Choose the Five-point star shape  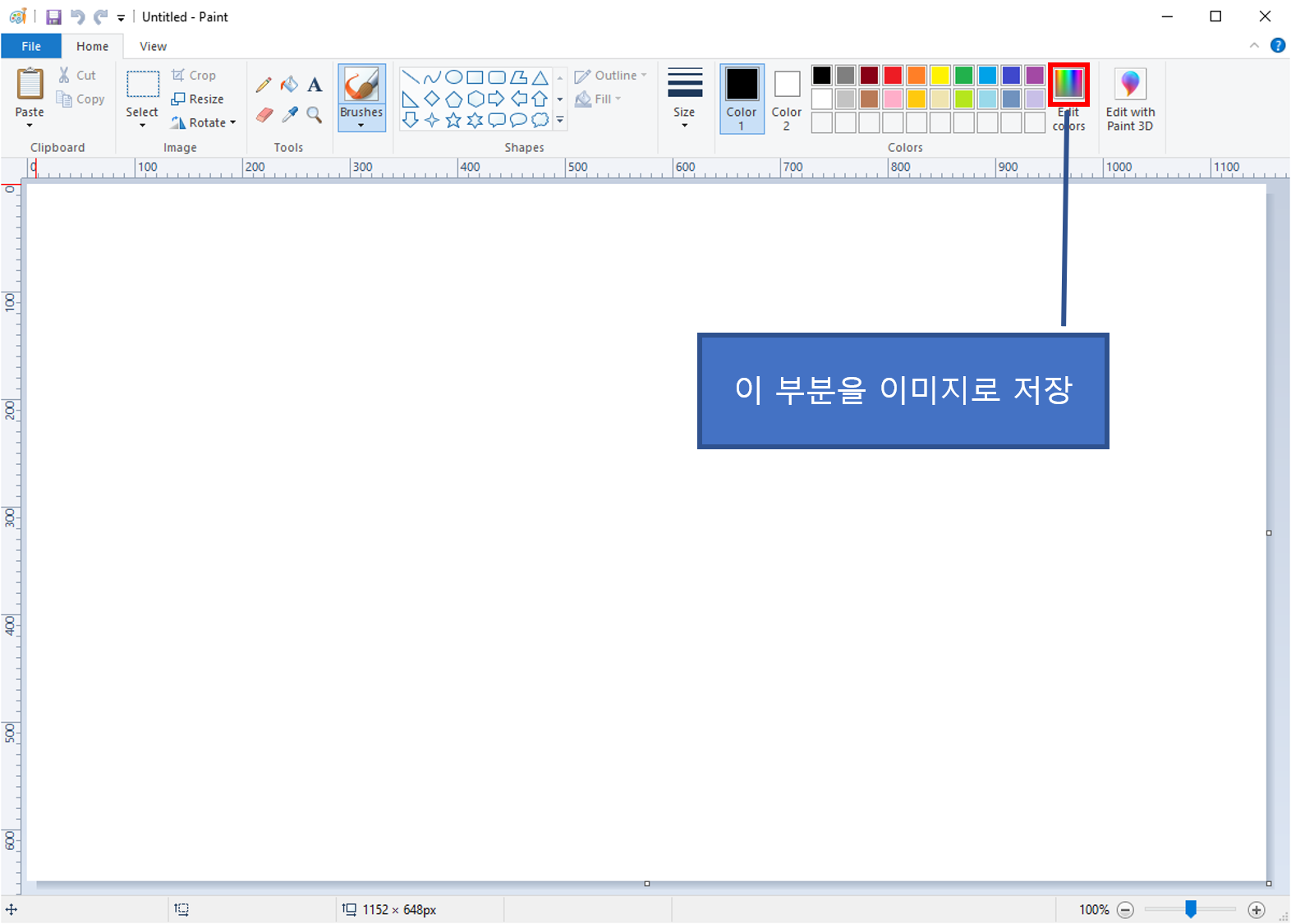coord(453,121)
